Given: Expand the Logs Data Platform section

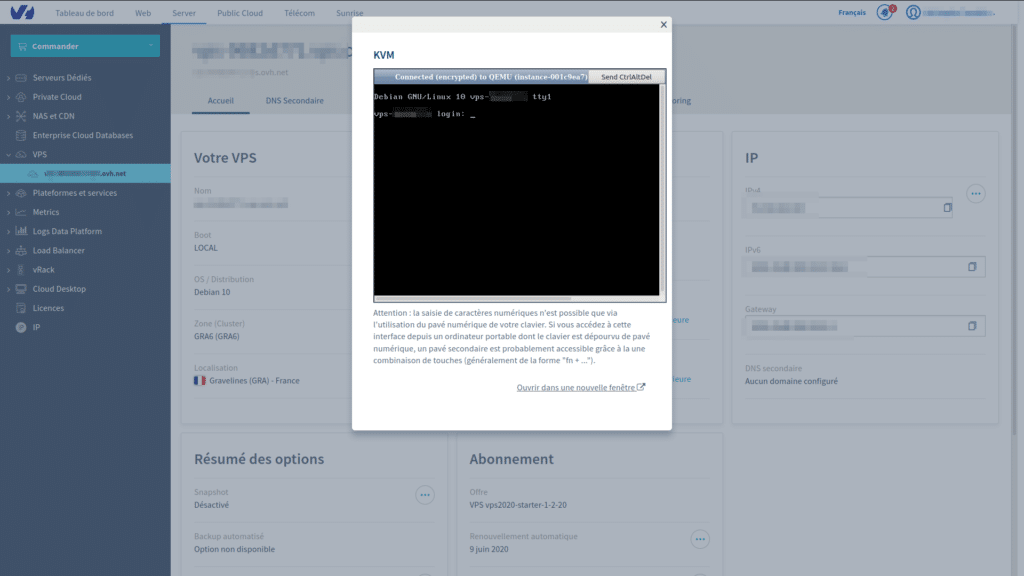Looking at the screenshot, I should click(8, 231).
